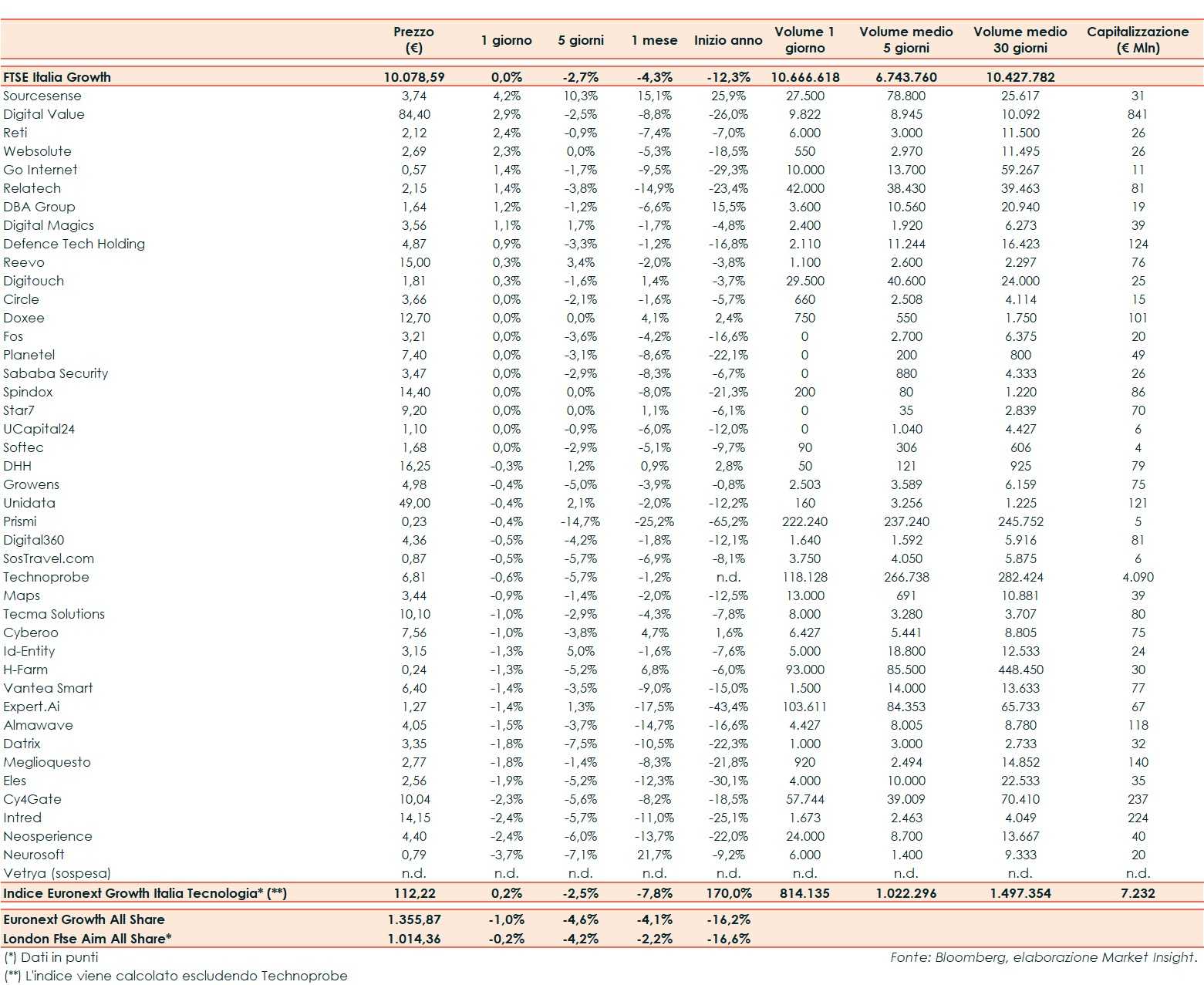Click the "1 giorno" column header
Viewport: 1204px width, 985px height.
(506, 40)
